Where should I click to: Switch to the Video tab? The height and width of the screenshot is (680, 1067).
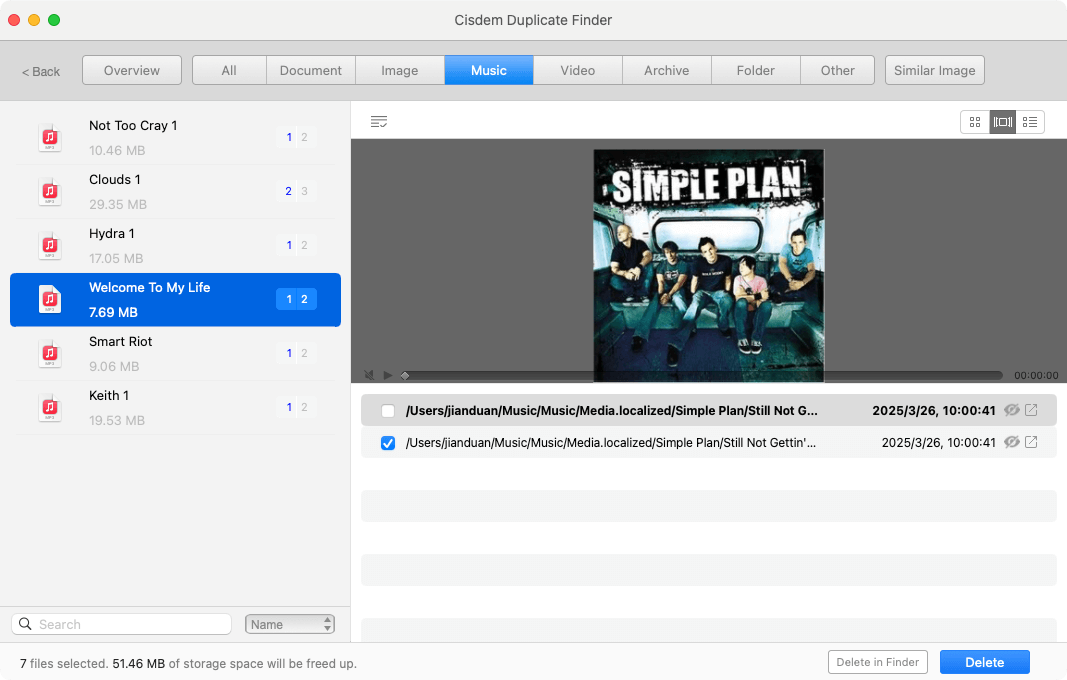click(577, 70)
